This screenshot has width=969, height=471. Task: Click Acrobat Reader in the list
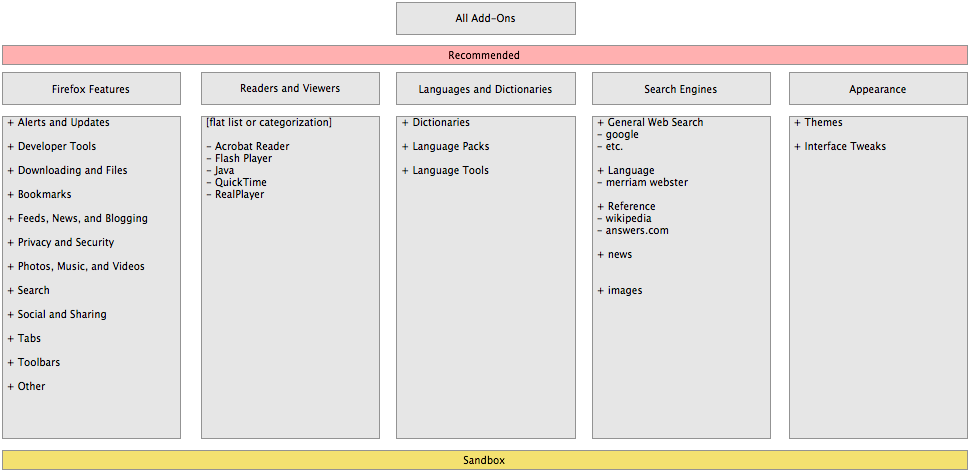click(x=251, y=146)
